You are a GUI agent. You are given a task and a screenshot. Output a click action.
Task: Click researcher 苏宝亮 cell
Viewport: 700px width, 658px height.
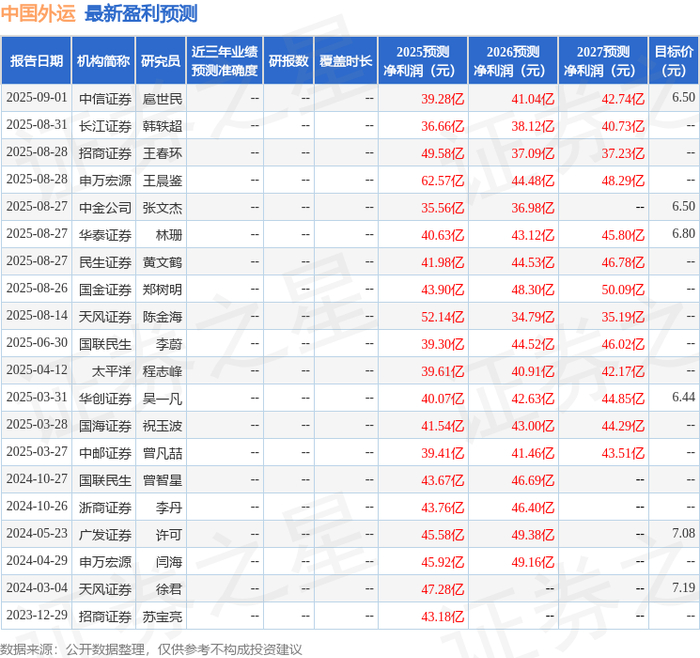click(162, 616)
